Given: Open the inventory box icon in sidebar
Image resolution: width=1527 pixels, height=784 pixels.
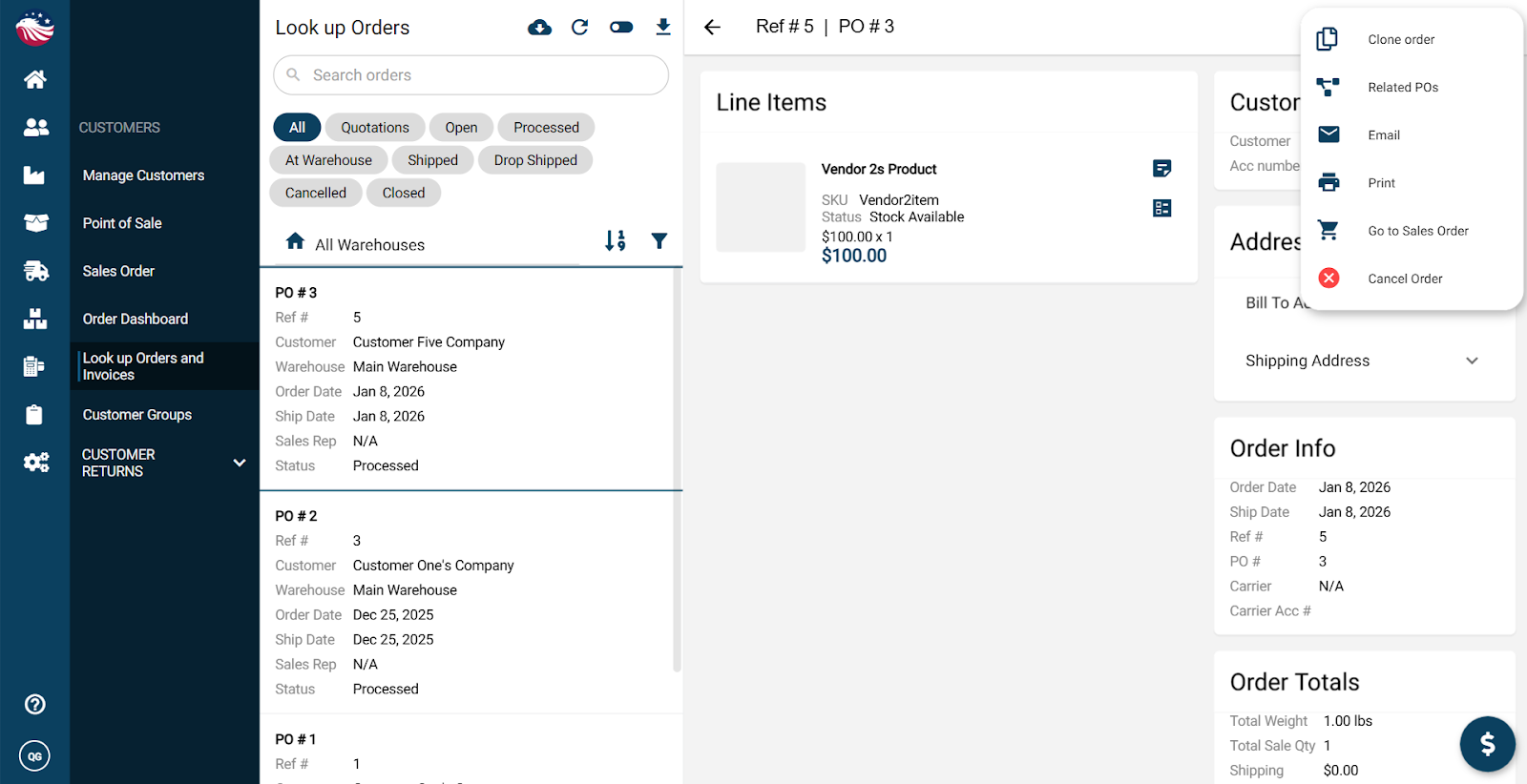Looking at the screenshot, I should tap(35, 222).
